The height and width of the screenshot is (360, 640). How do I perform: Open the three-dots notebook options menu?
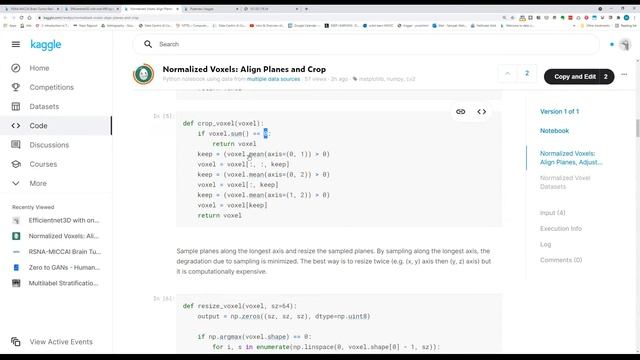pyautogui.click(x=624, y=74)
